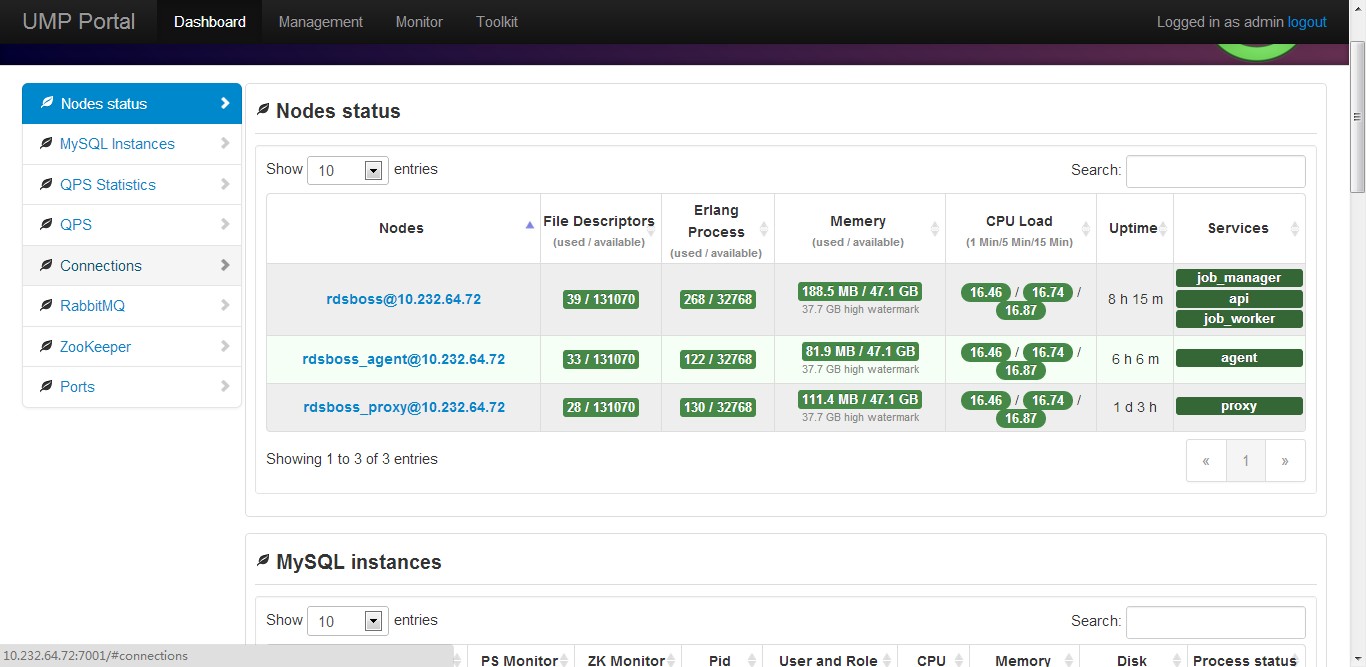Click the leaf icon next to RabbitMQ

[x=46, y=305]
